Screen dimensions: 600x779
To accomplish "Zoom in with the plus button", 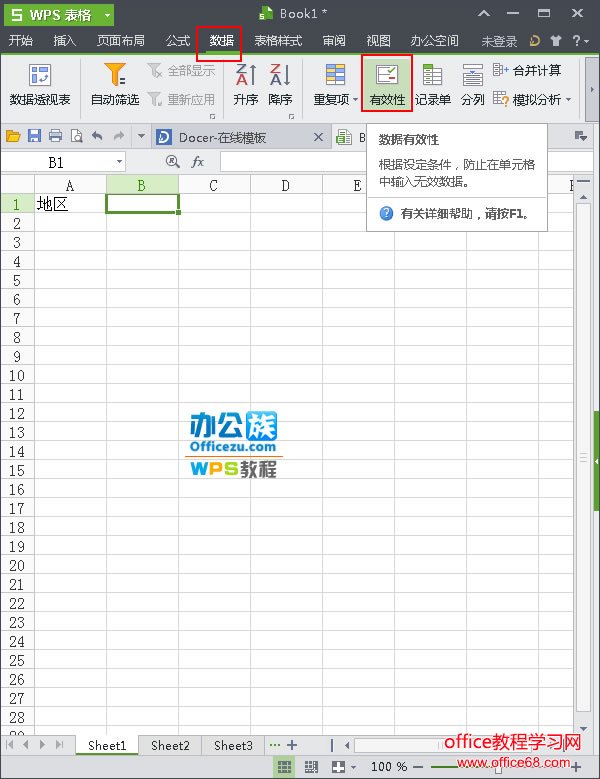I will 576,767.
